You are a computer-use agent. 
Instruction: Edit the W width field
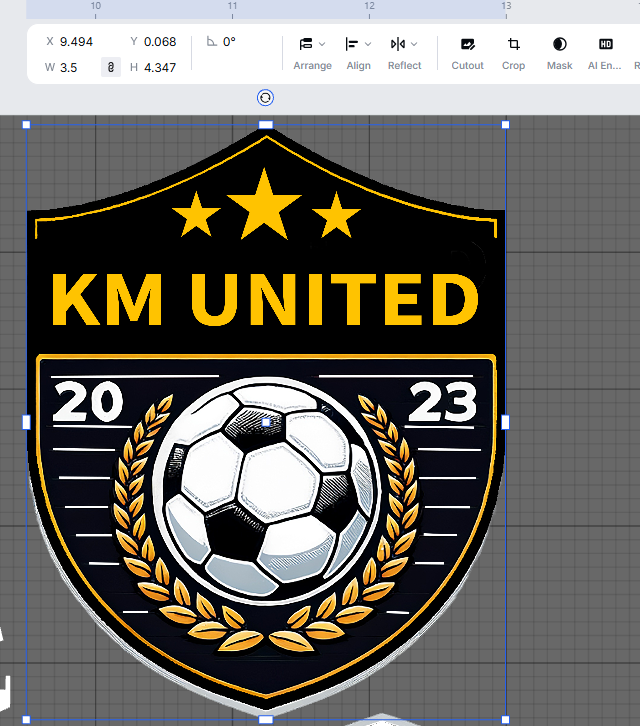click(x=69, y=68)
